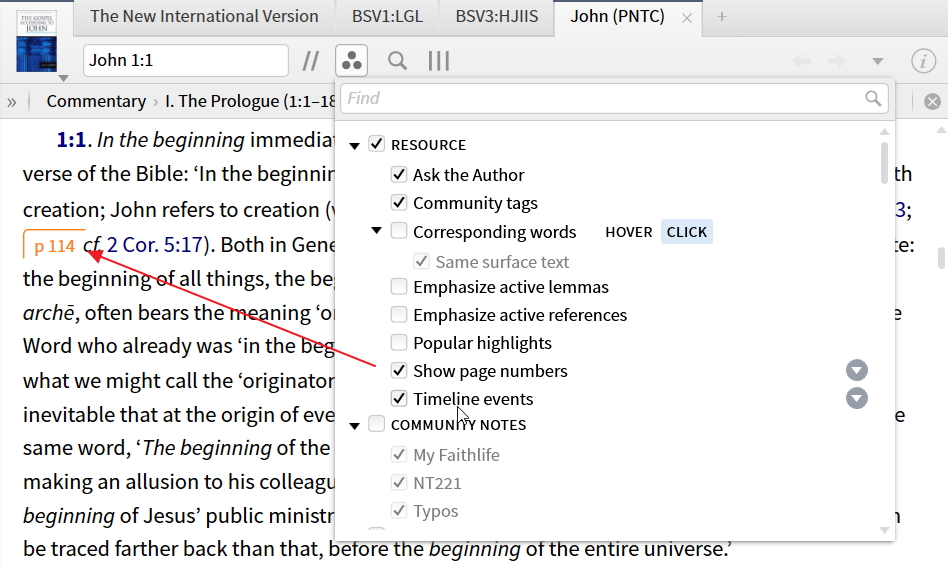Collapse the Community Notes section triangle
Screen dimensions: 948x568
pyautogui.click(x=355, y=425)
